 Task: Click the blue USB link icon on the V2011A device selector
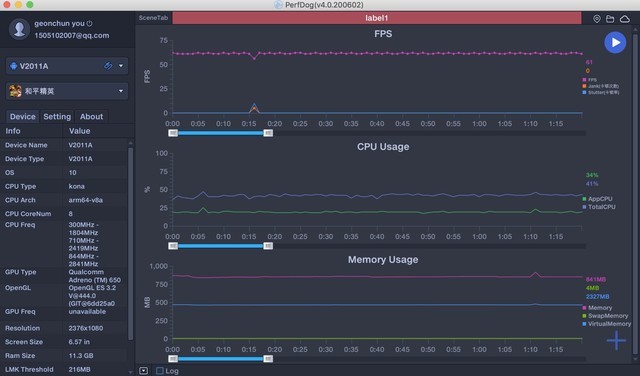[x=108, y=66]
